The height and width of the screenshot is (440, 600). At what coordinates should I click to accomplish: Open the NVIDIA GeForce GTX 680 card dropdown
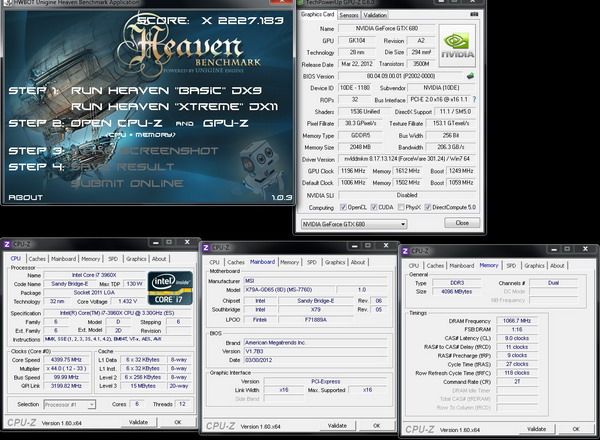pyautogui.click(x=354, y=224)
